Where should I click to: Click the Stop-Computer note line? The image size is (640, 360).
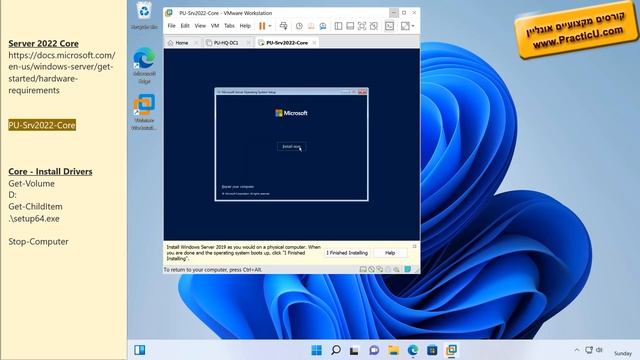tap(38, 242)
